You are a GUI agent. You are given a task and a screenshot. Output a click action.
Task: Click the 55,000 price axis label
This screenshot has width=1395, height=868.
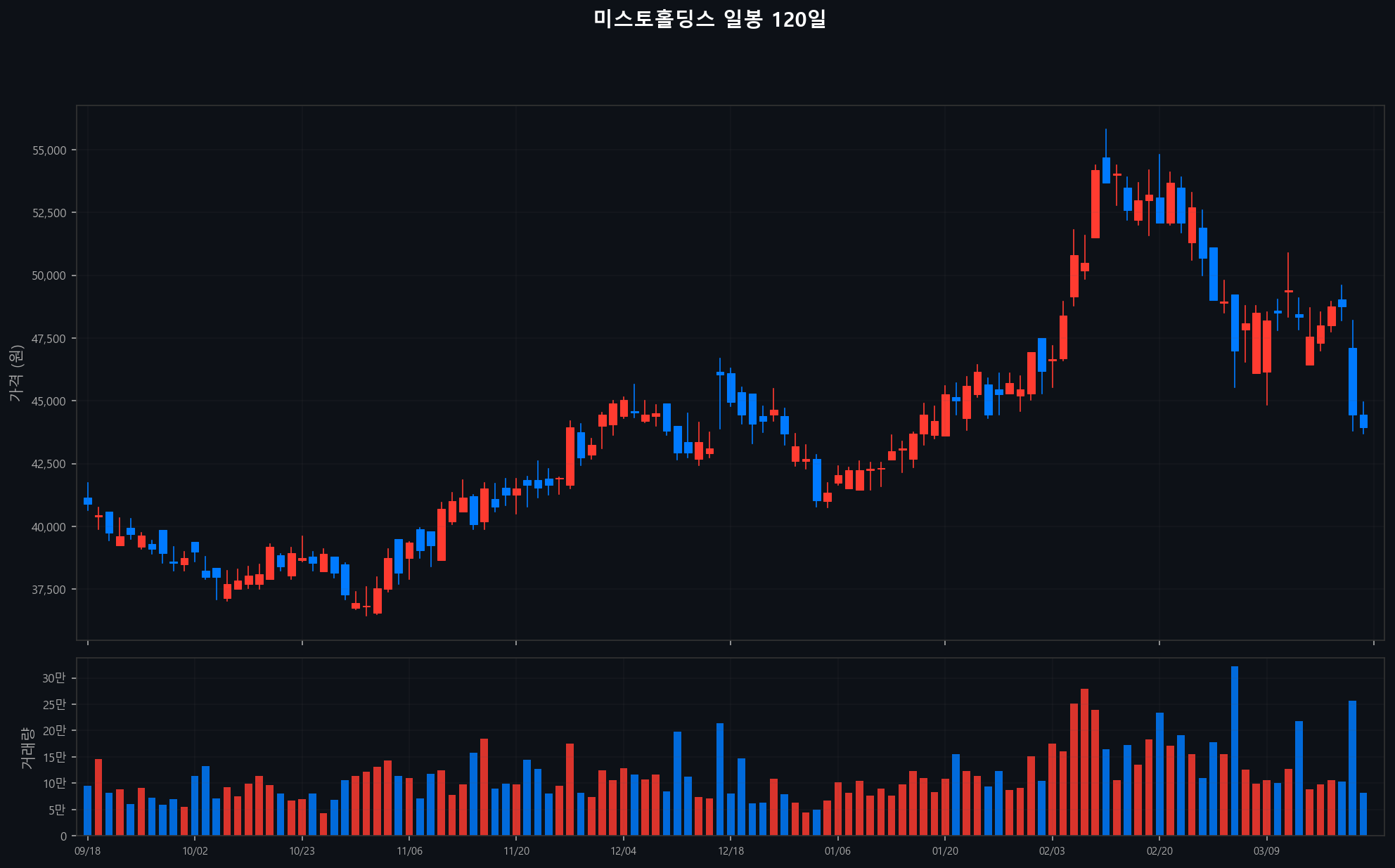tap(49, 150)
